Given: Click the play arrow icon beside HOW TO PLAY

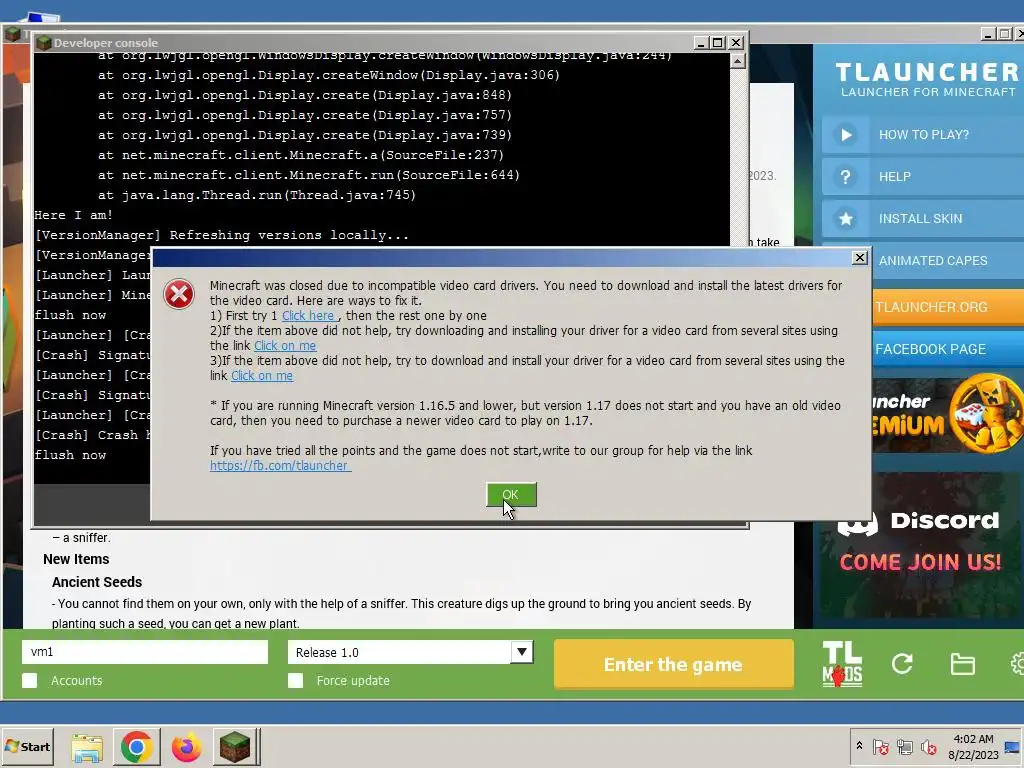Looking at the screenshot, I should pyautogui.click(x=846, y=135).
